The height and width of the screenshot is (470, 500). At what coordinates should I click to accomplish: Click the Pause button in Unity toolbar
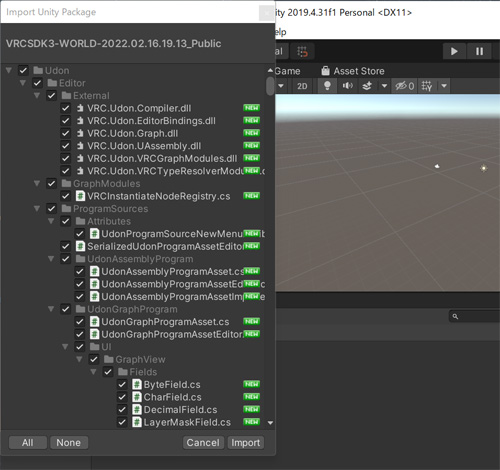coord(479,51)
